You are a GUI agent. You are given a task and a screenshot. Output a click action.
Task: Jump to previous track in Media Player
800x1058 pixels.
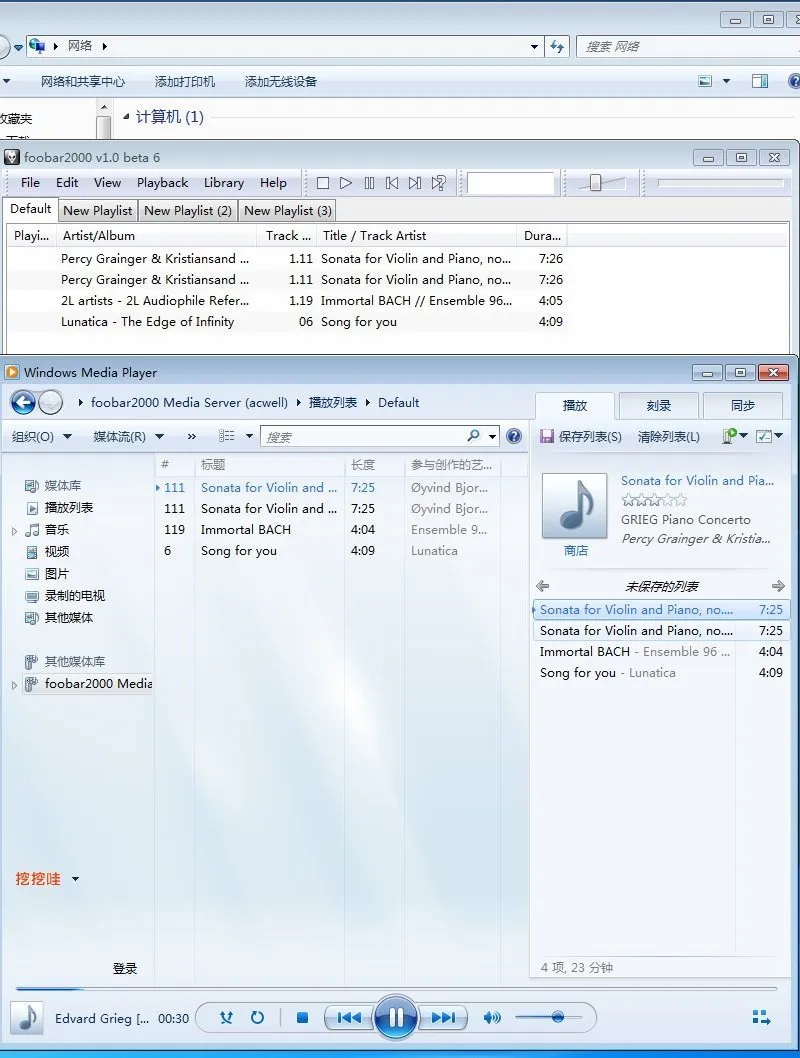[x=349, y=1018]
